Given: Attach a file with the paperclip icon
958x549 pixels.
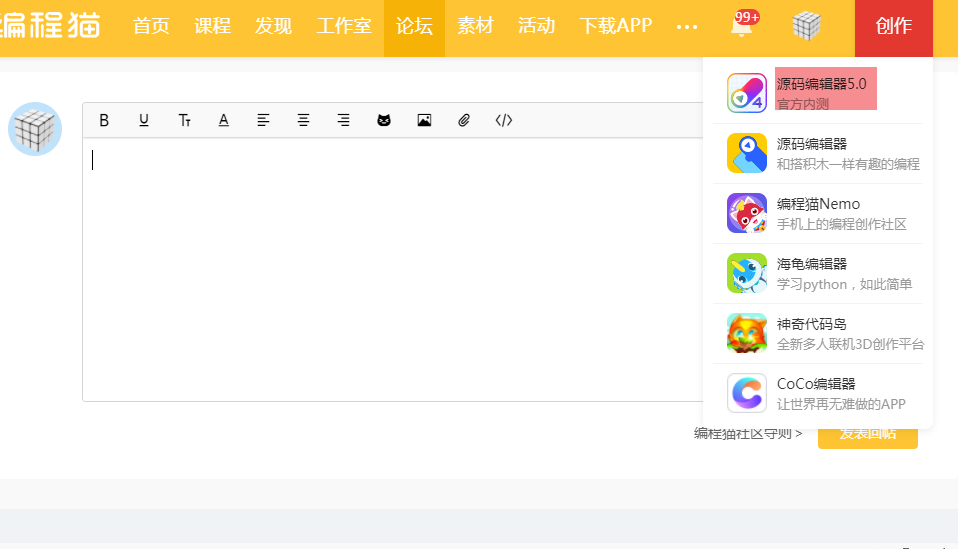Looking at the screenshot, I should 464,120.
